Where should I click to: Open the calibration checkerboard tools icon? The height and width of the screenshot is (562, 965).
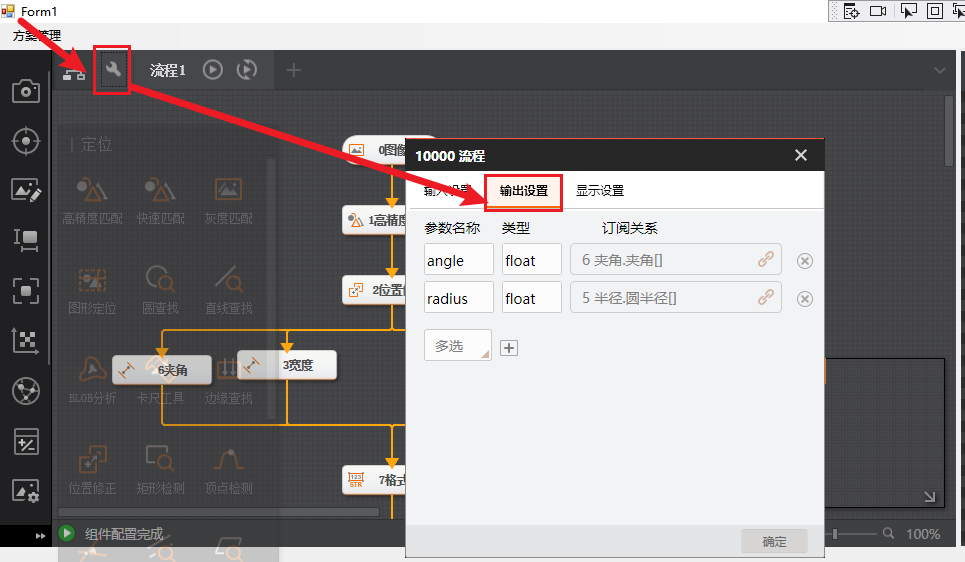point(25,341)
